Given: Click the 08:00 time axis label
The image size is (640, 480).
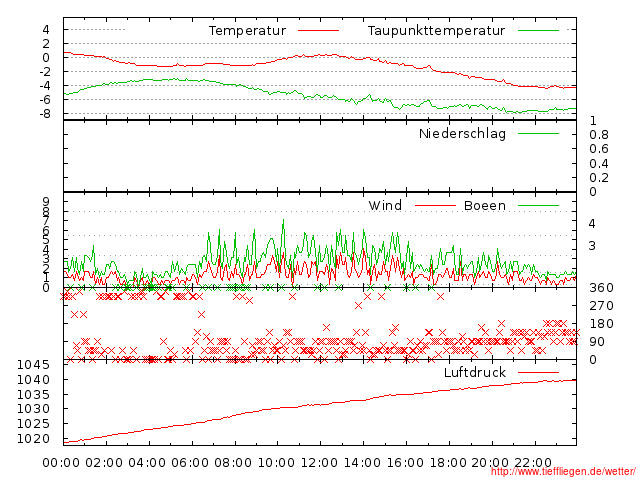Looking at the screenshot, I should pos(233,463).
